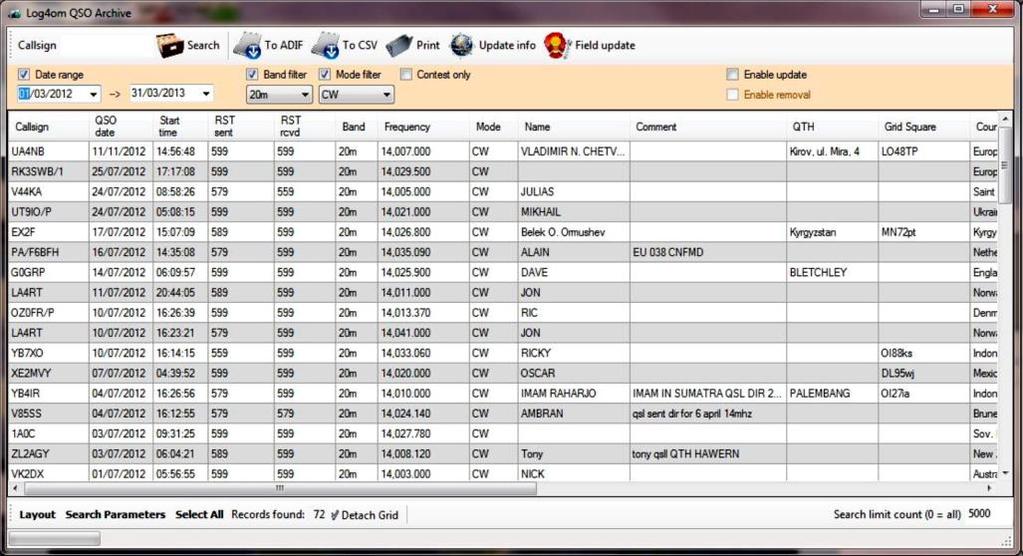
Task: Enable the Contest only checkbox
Action: [x=406, y=74]
